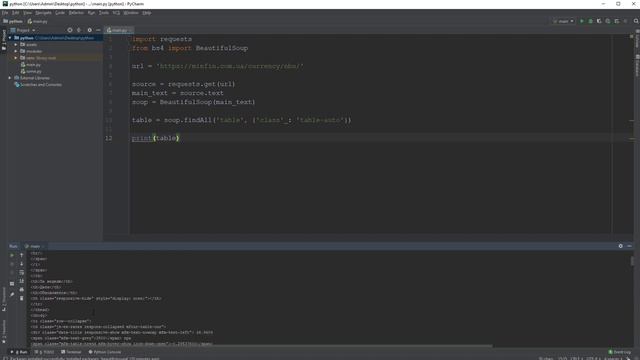Start debugging with the green bug icon

click(590, 21)
